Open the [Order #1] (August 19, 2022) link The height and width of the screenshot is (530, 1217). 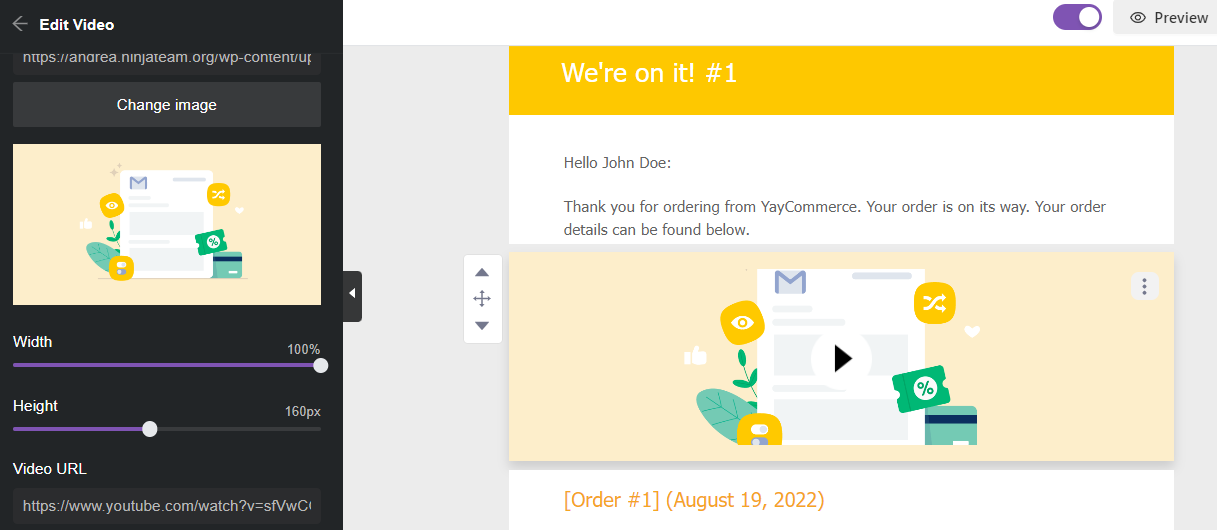(695, 499)
